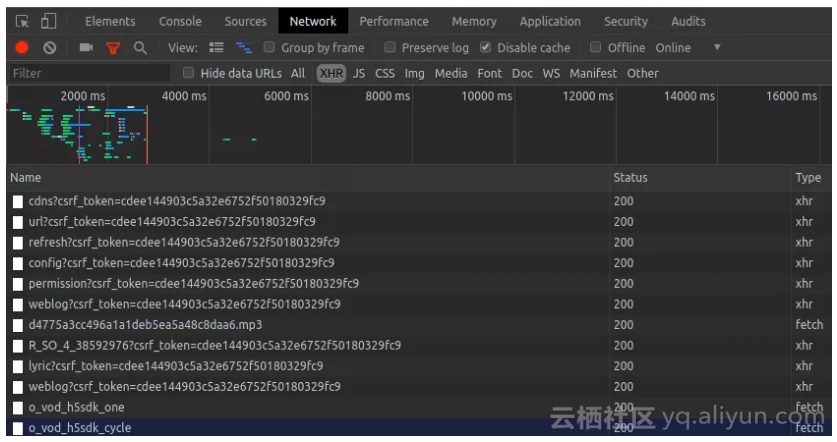The width and height of the screenshot is (837, 442).
Task: Filter requests by Font
Action: (489, 73)
